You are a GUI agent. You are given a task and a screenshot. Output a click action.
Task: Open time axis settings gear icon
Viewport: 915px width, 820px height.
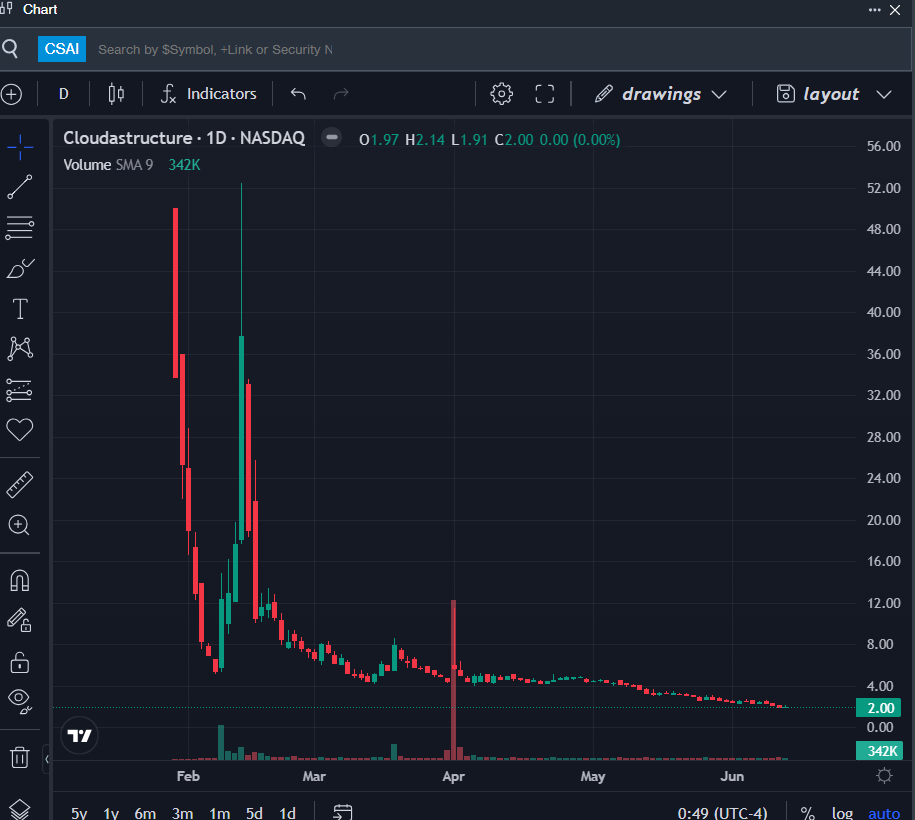coord(885,776)
